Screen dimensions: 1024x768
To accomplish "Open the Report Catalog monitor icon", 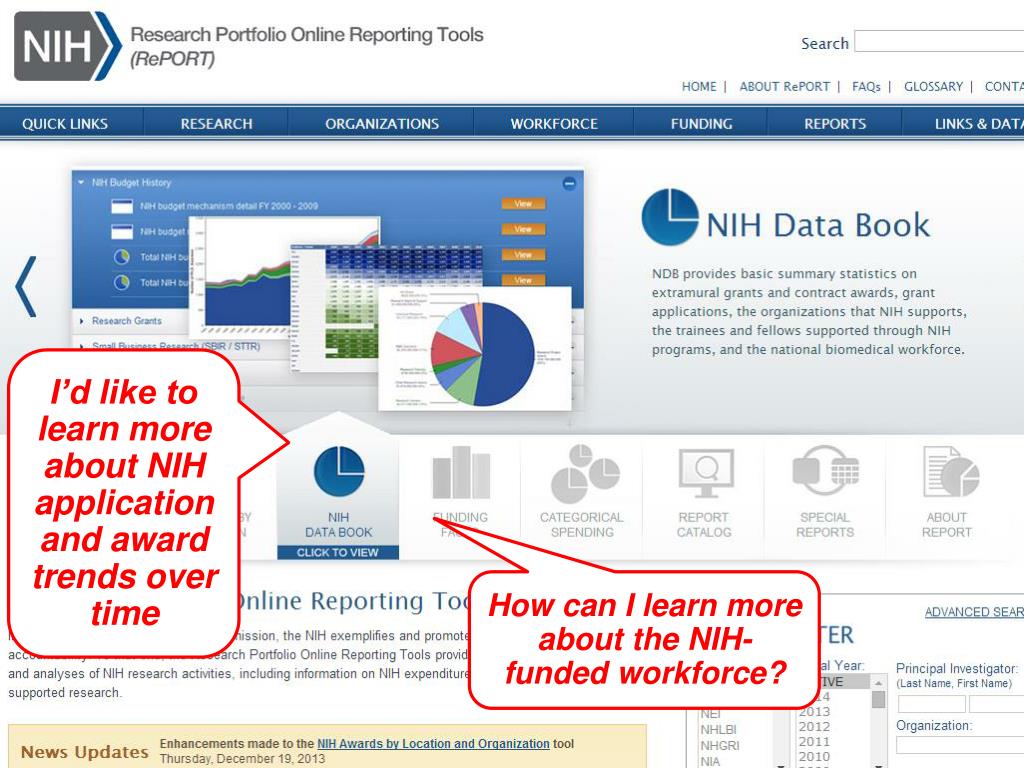I will (x=706, y=473).
